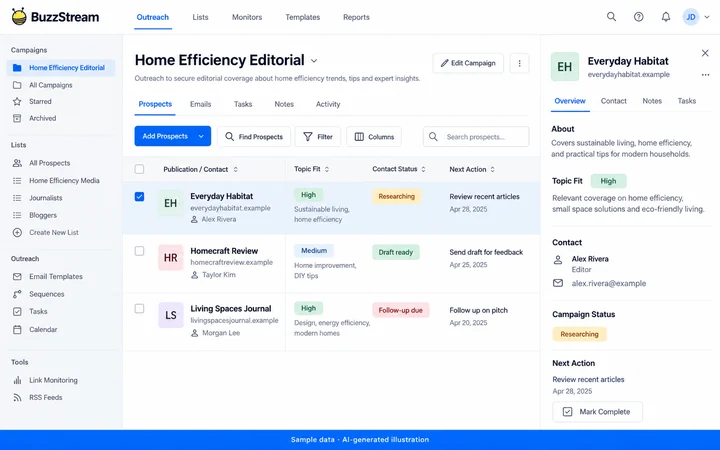This screenshot has height=450, width=720.
Task: Open the campaign Notes tab
Action: tap(284, 104)
